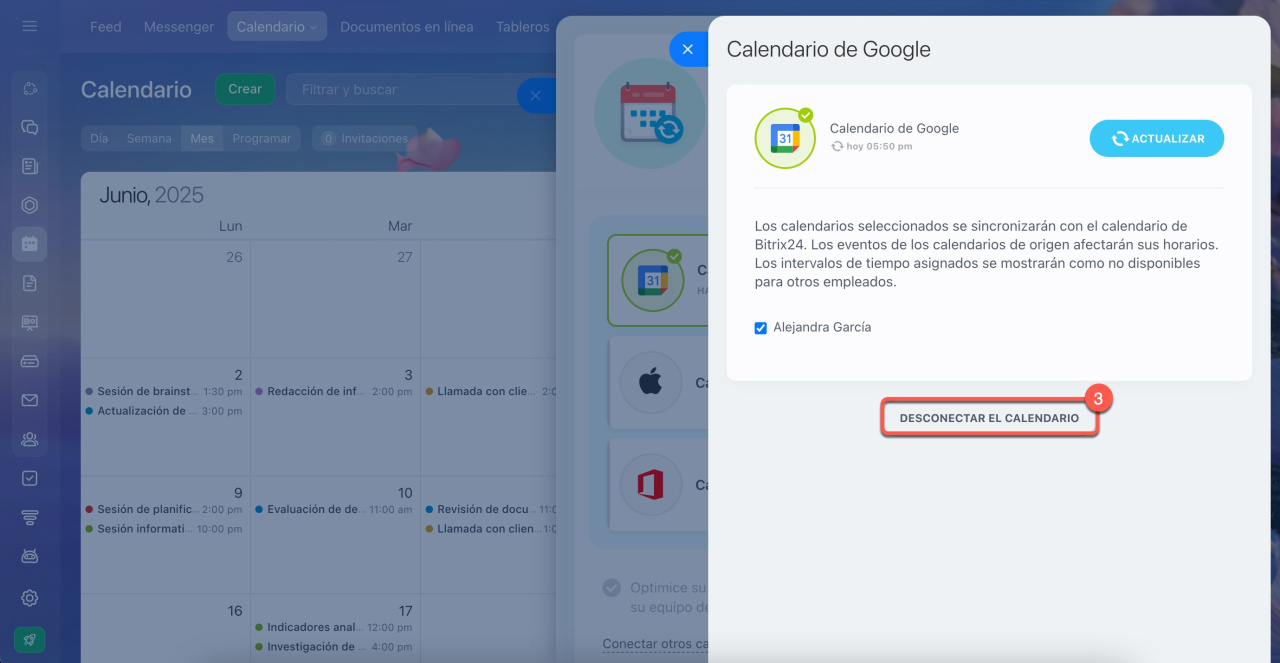The image size is (1280, 663).
Task: Open the Sesión de brainst... 1:30 pm event
Action: [x=165, y=392]
